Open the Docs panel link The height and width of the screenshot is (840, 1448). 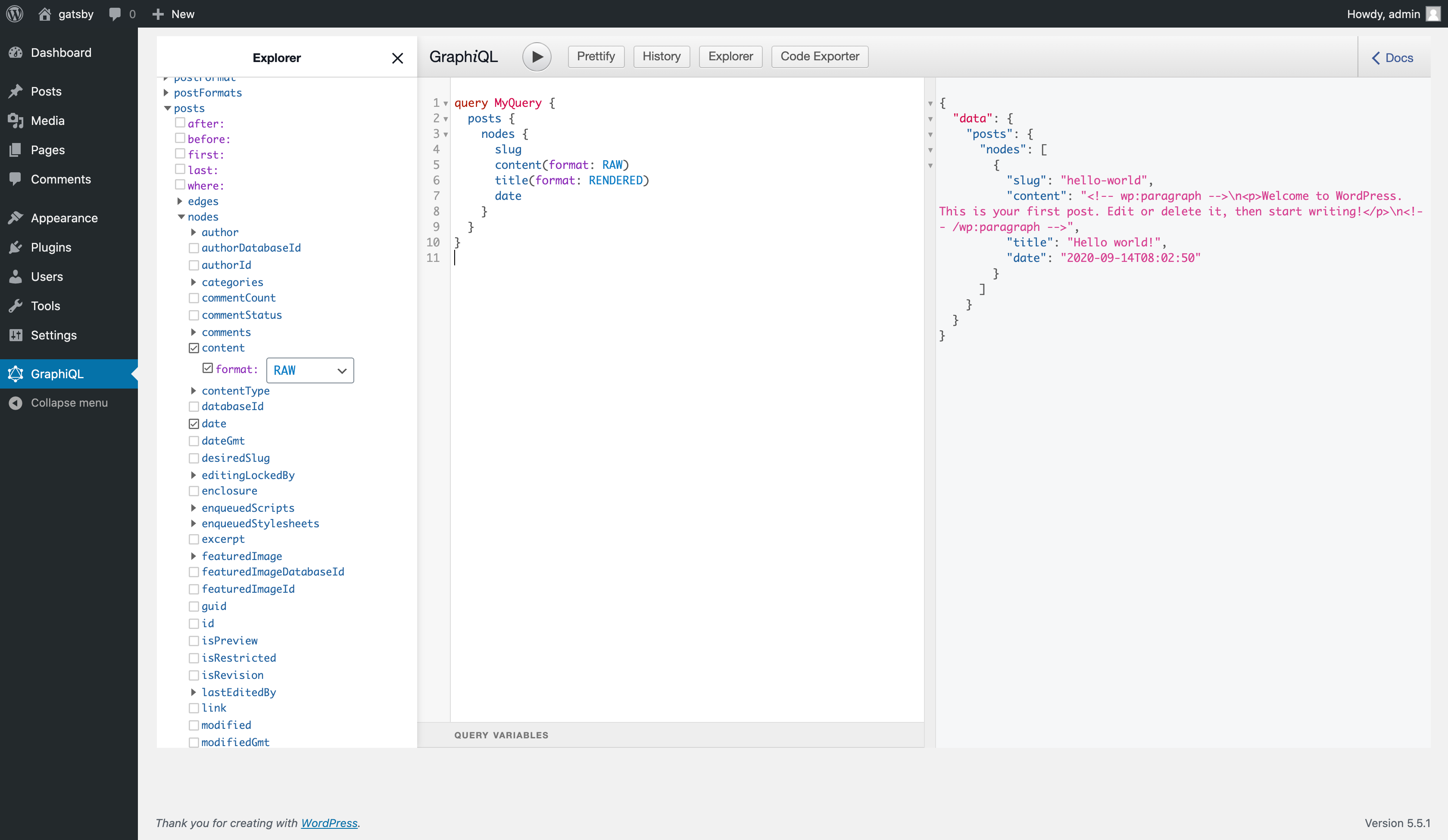pos(1392,58)
